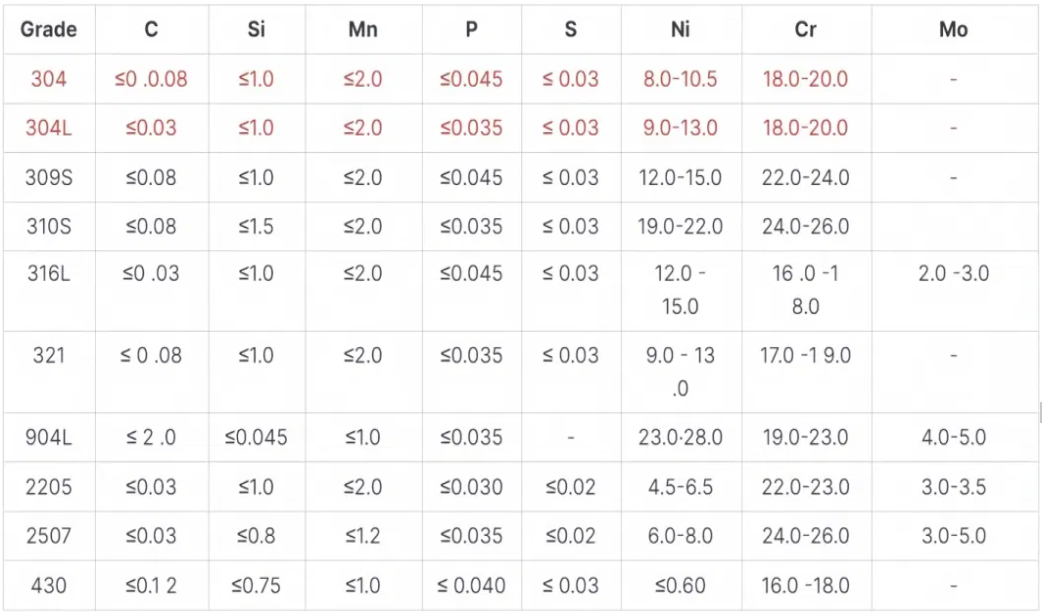This screenshot has height=614, width=1042.
Task: Select the ≤0.60 Ni value for 430
Action: tap(680, 585)
